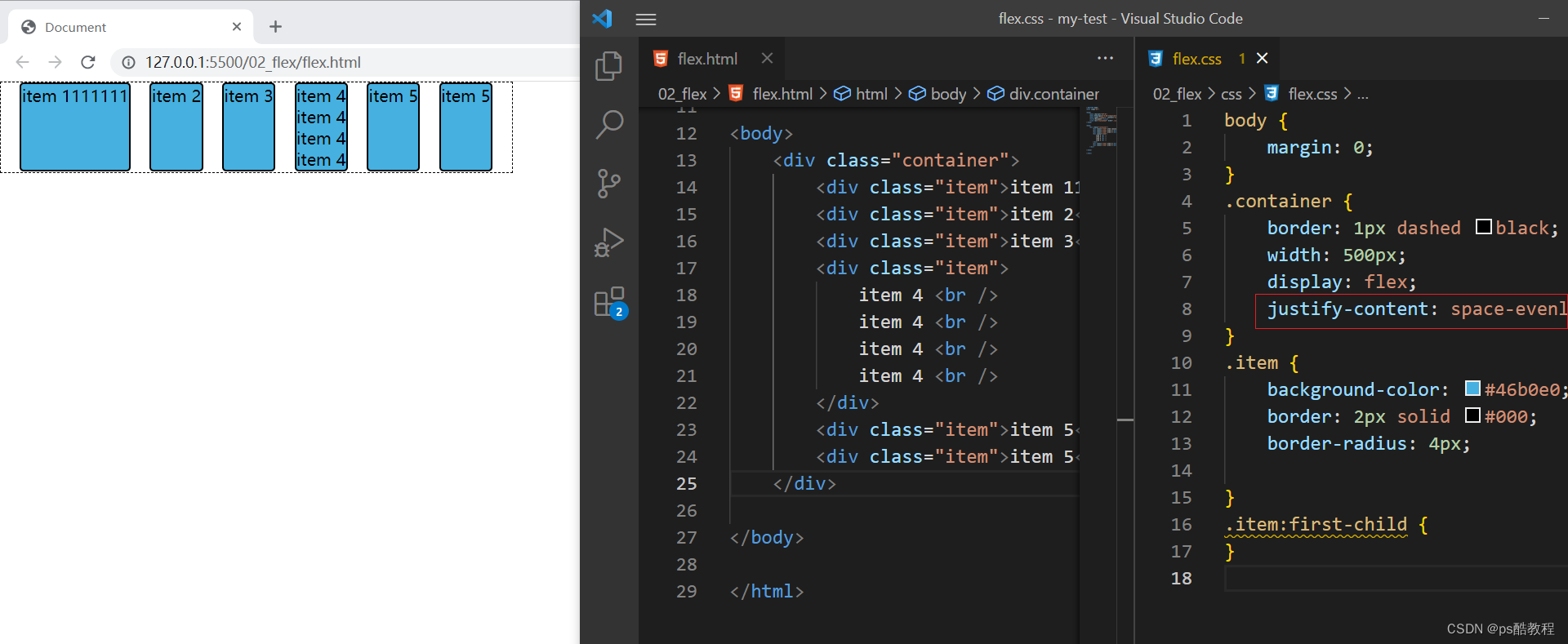This screenshot has width=1568, height=644.
Task: Open the Extensions view with badge 2
Action: click(x=610, y=302)
